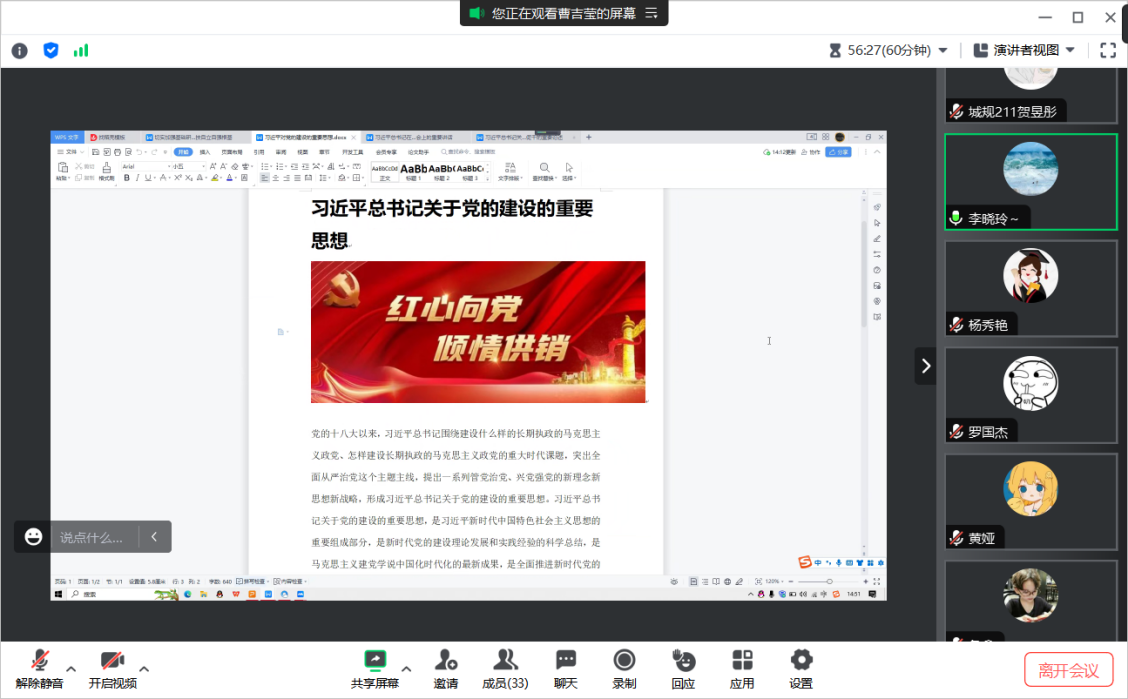Image resolution: width=1128 pixels, height=699 pixels.
Task: Open the Chat panel
Action: coord(566,669)
